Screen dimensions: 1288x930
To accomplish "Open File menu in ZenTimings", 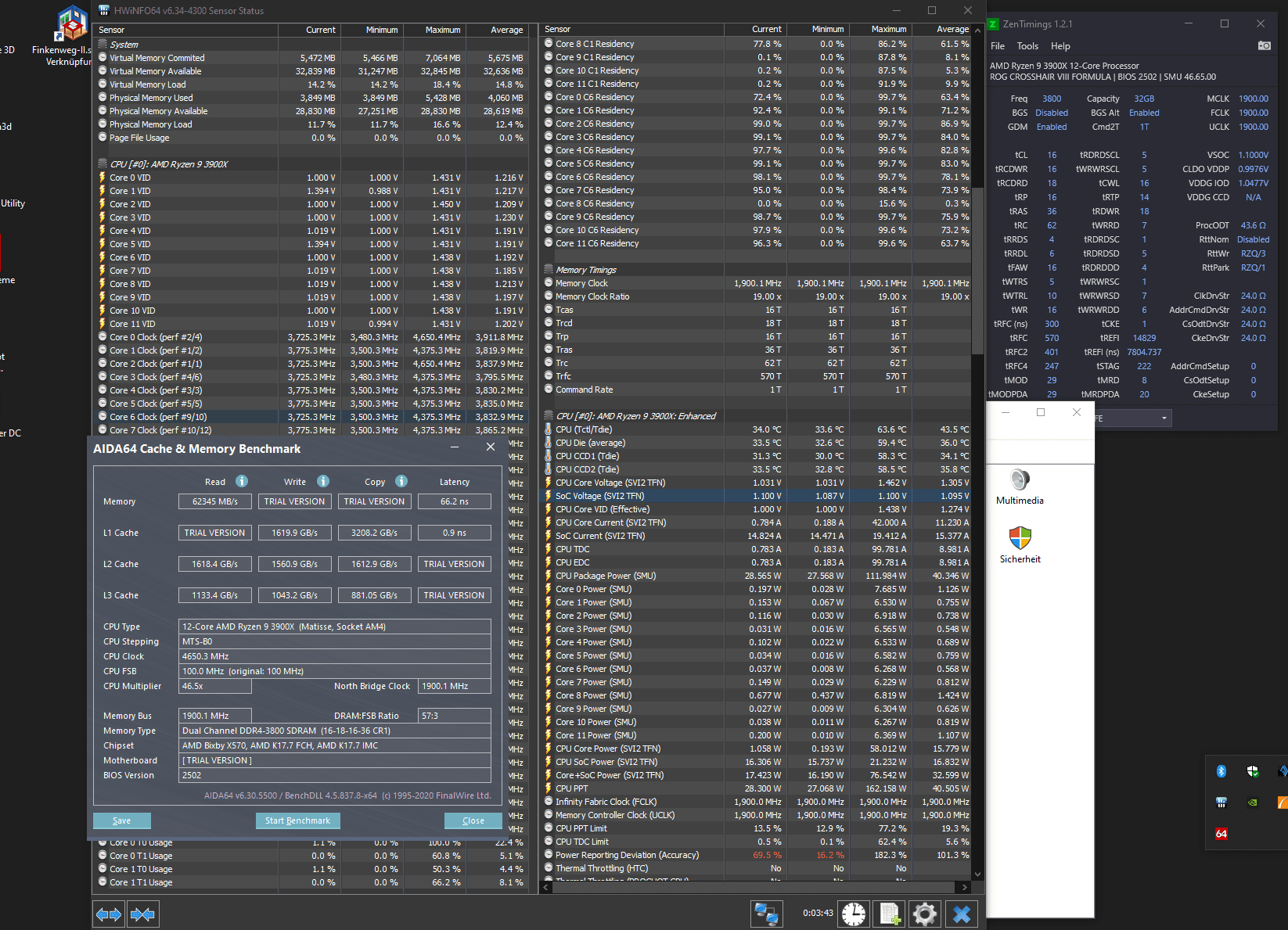I will [998, 46].
